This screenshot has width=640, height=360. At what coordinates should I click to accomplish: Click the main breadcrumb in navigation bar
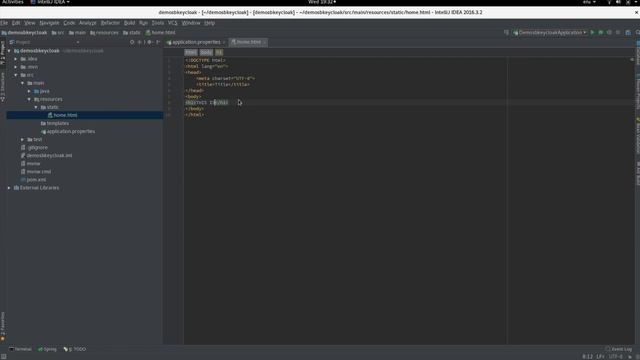tap(77, 33)
